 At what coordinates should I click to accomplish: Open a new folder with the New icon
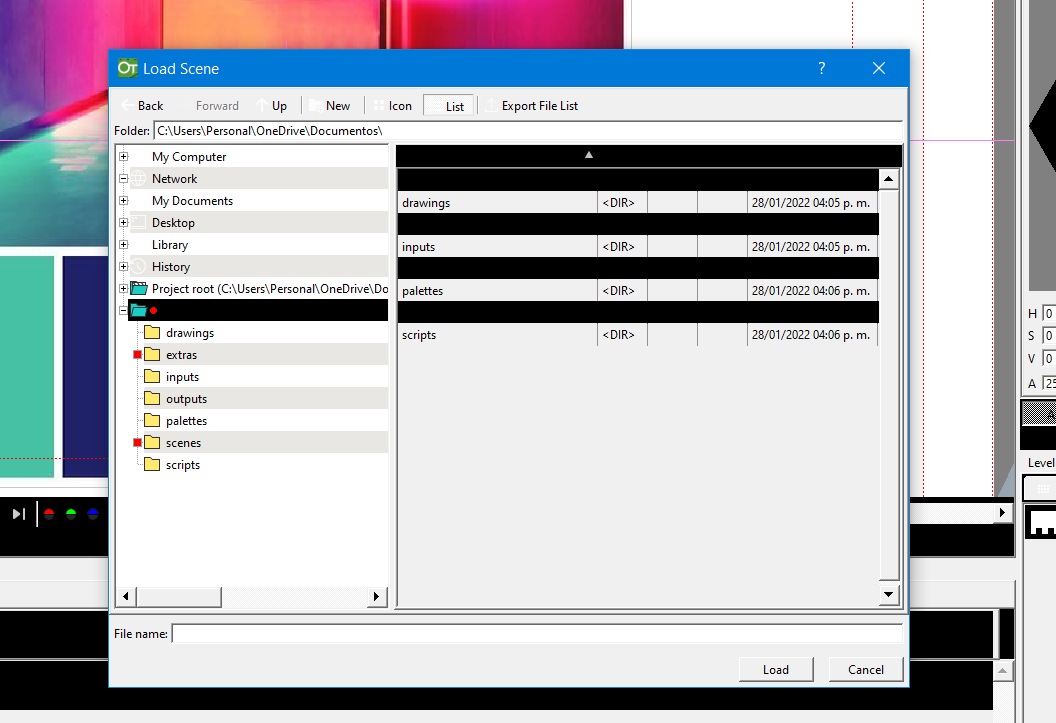pos(331,105)
